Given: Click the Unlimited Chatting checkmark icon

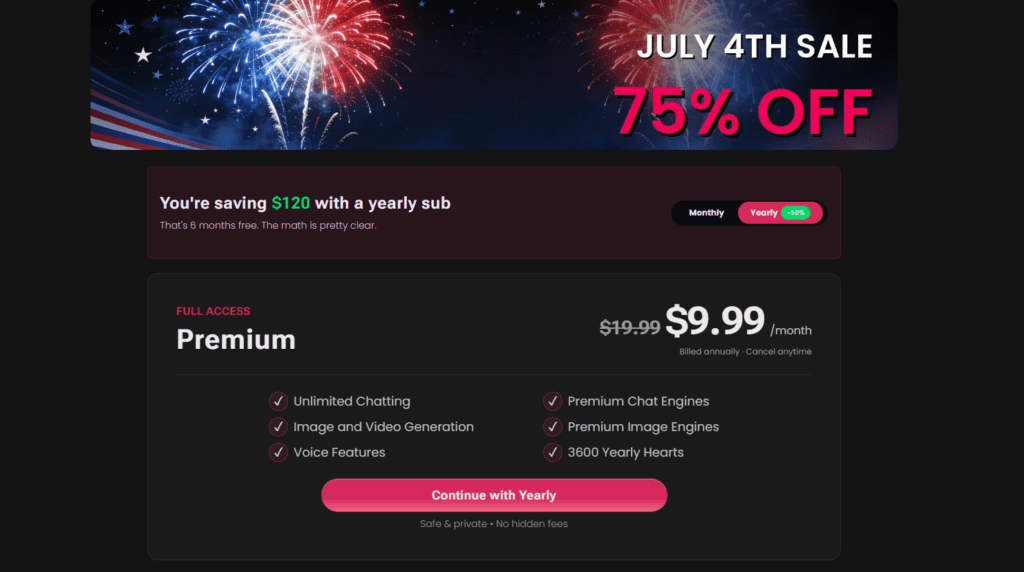Looking at the screenshot, I should click(x=278, y=401).
